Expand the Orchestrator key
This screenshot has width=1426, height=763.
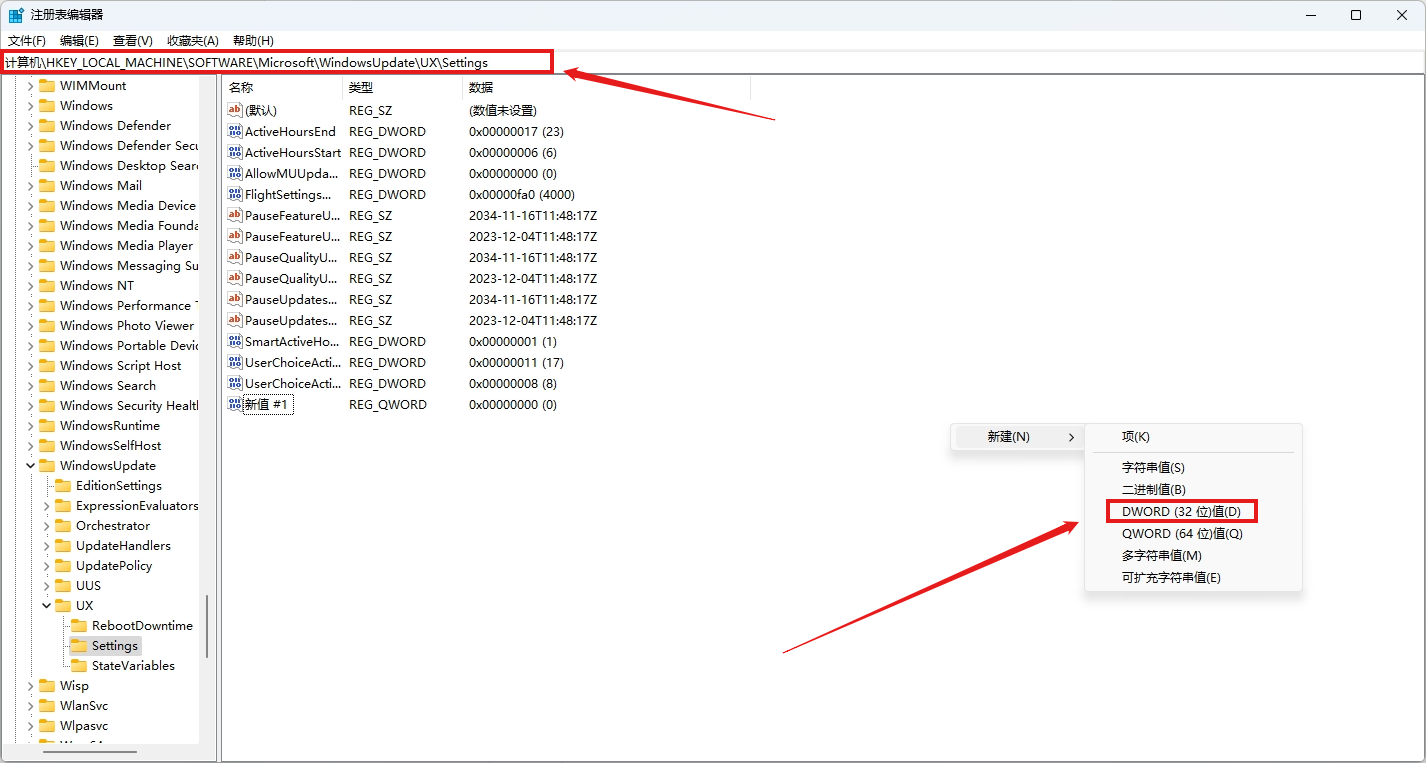[46, 526]
